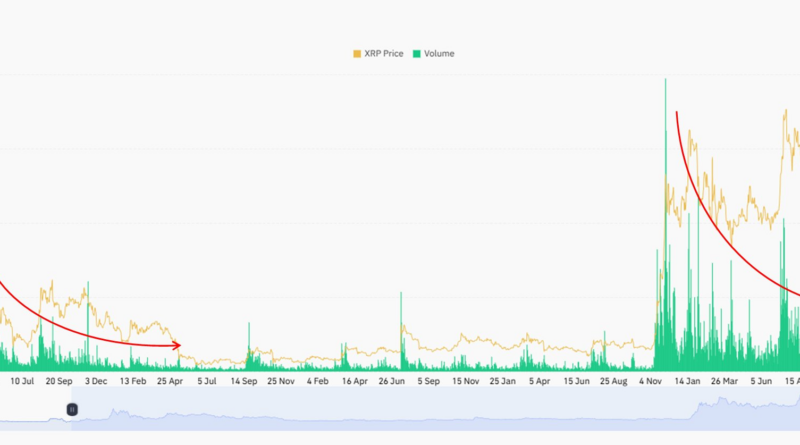Click the highlighted range in the navigator
The height and width of the screenshot is (445, 800).
430,410
